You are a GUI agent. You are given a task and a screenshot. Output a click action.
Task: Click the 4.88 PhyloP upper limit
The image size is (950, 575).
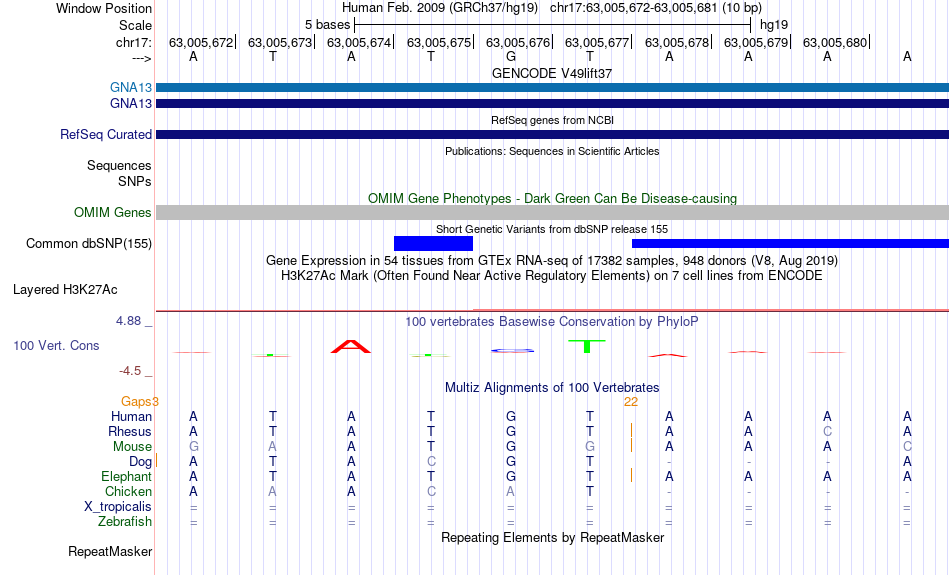pos(128,321)
